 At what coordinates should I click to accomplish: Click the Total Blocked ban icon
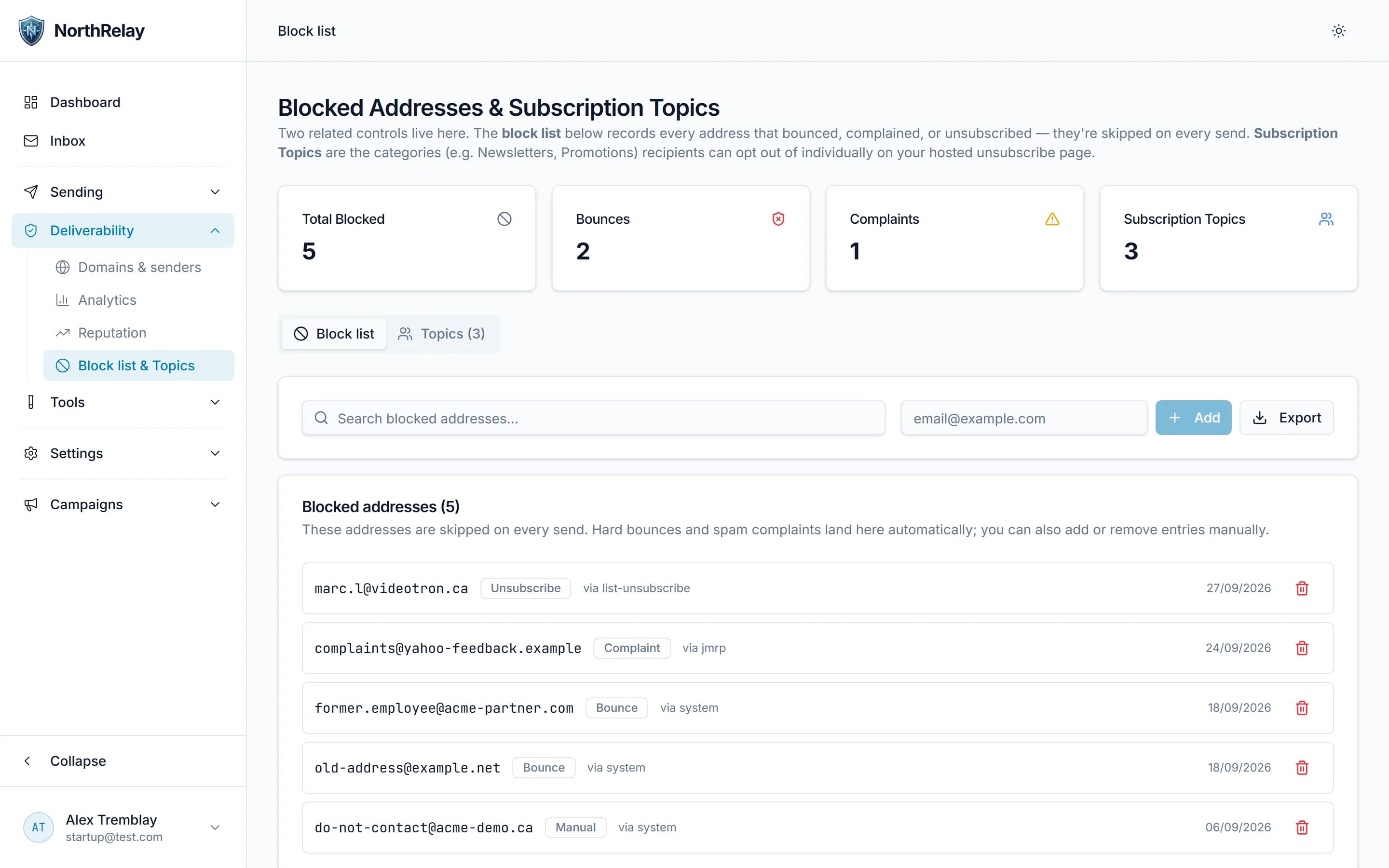(x=504, y=219)
